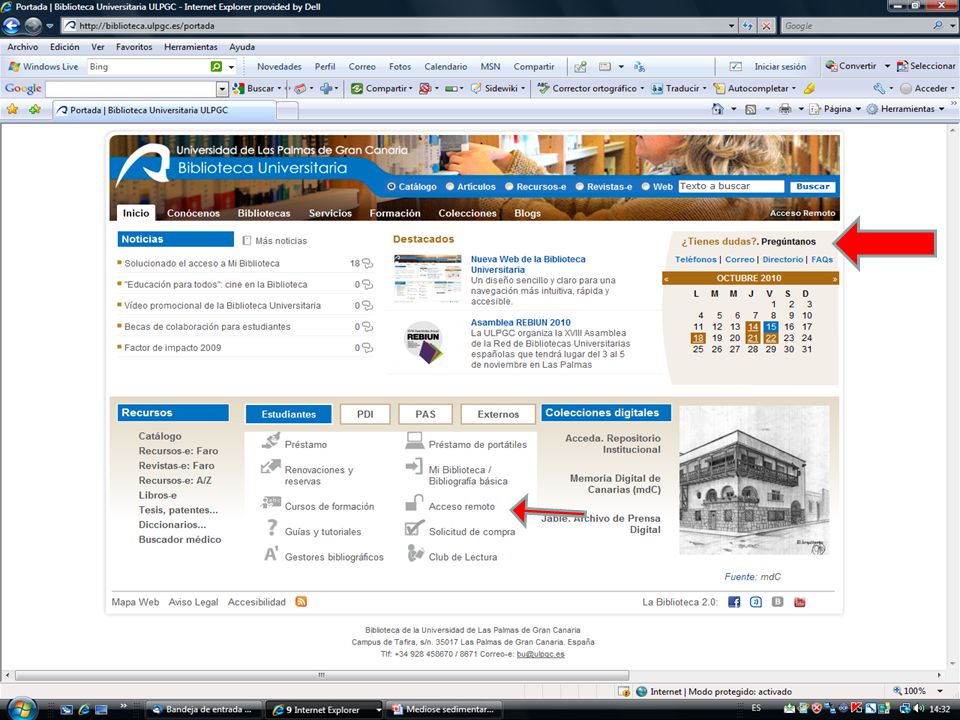The height and width of the screenshot is (720, 960).
Task: Click the Cursos de formación icon
Action: coord(271,503)
